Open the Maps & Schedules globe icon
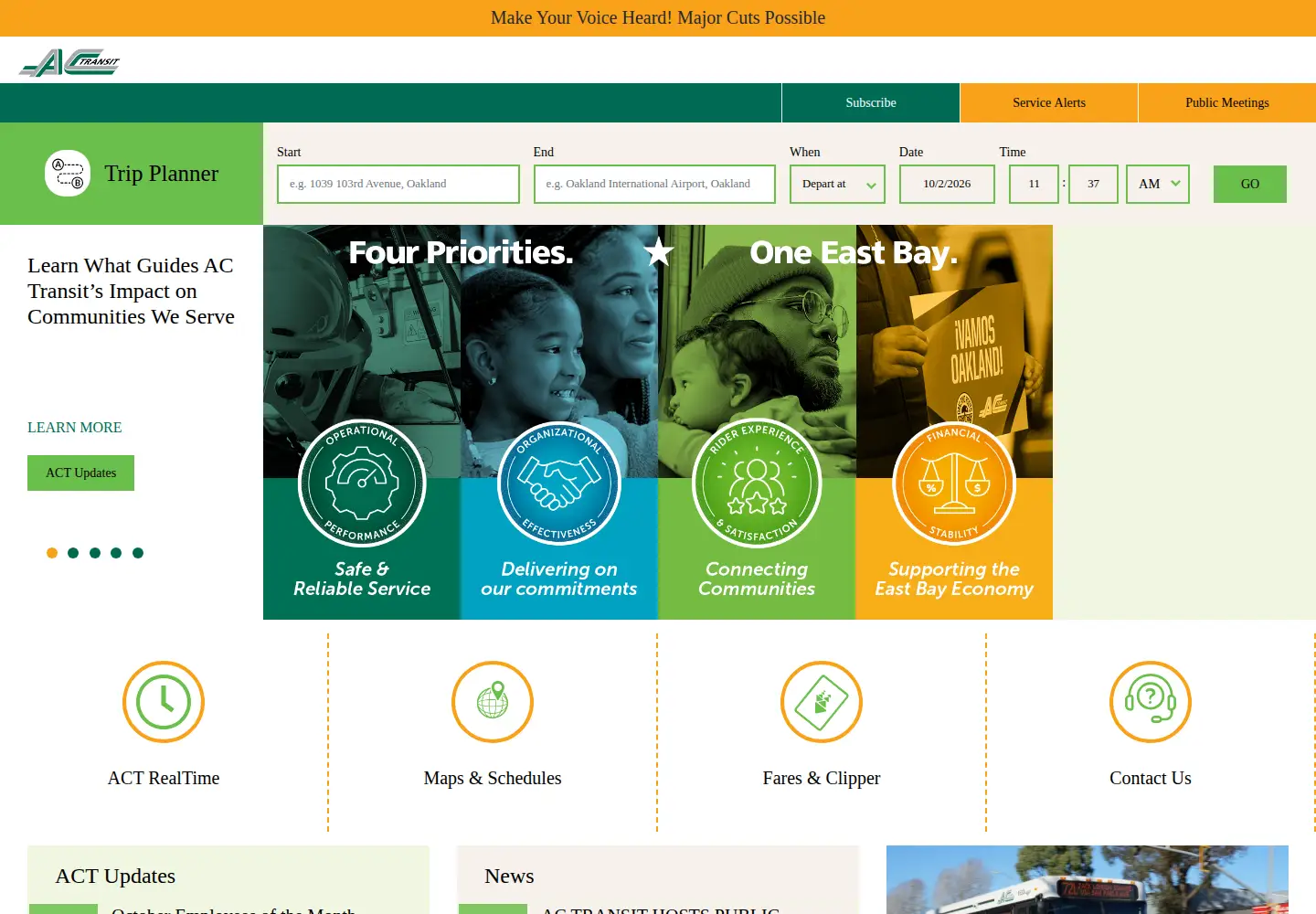 tap(493, 702)
